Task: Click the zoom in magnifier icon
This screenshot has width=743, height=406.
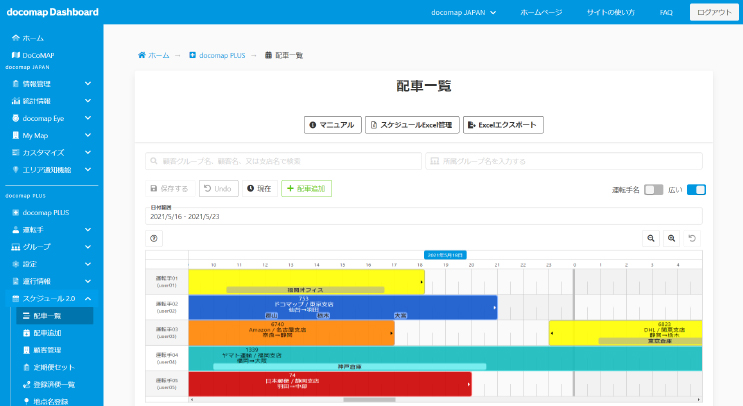Action: [x=672, y=238]
